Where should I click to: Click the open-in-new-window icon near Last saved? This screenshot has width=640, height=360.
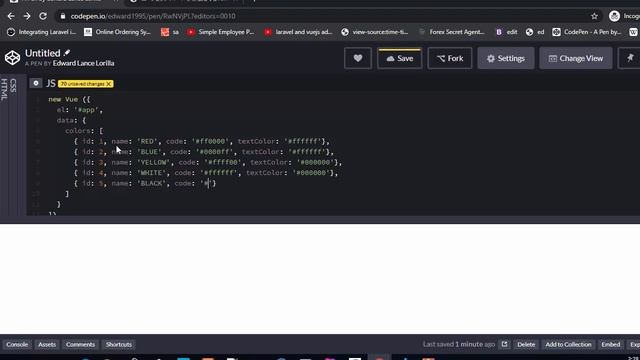[504, 344]
